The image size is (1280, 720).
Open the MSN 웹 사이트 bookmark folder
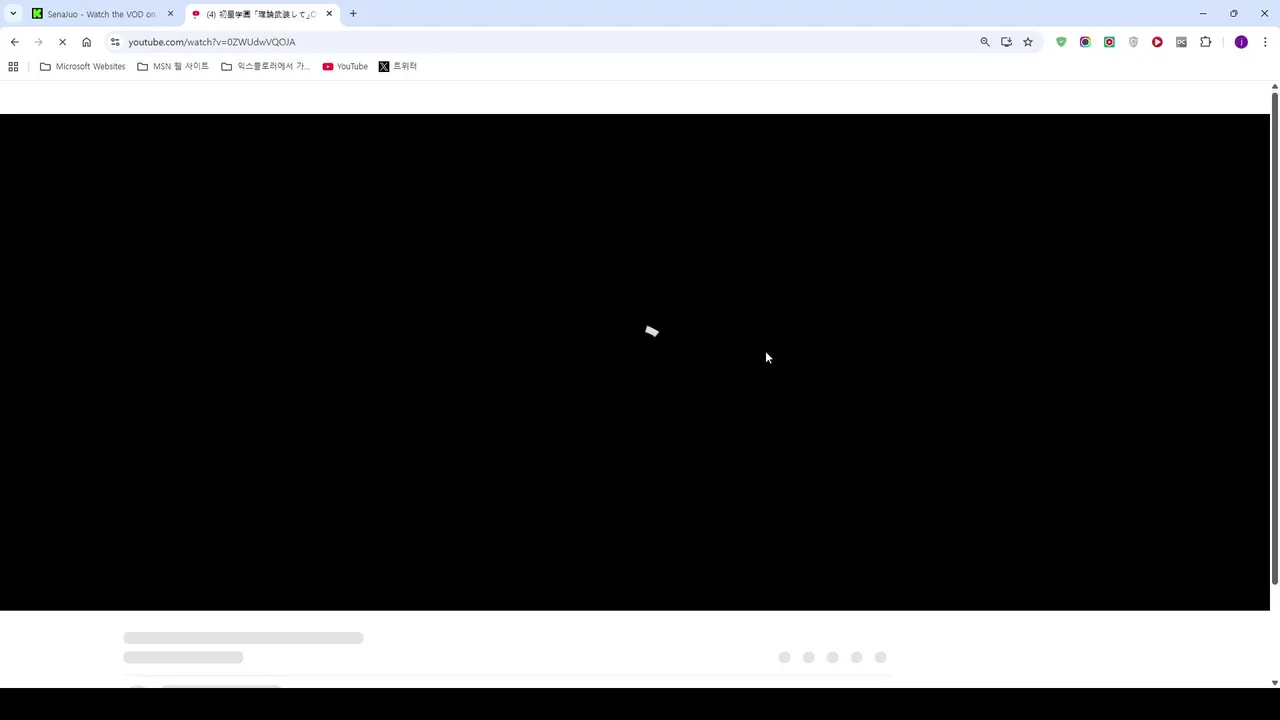pos(173,66)
